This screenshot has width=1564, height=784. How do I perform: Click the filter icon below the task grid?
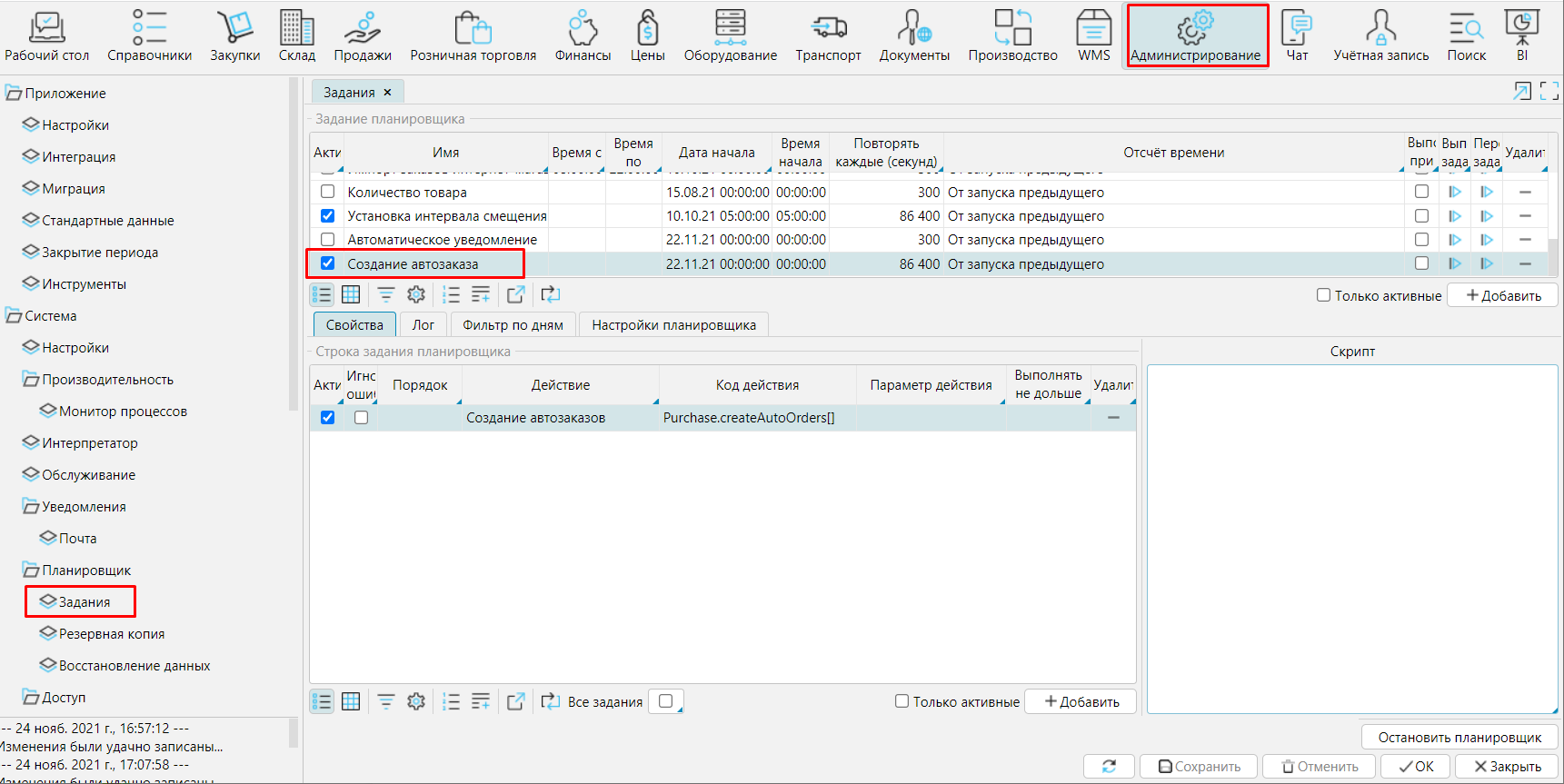click(386, 294)
